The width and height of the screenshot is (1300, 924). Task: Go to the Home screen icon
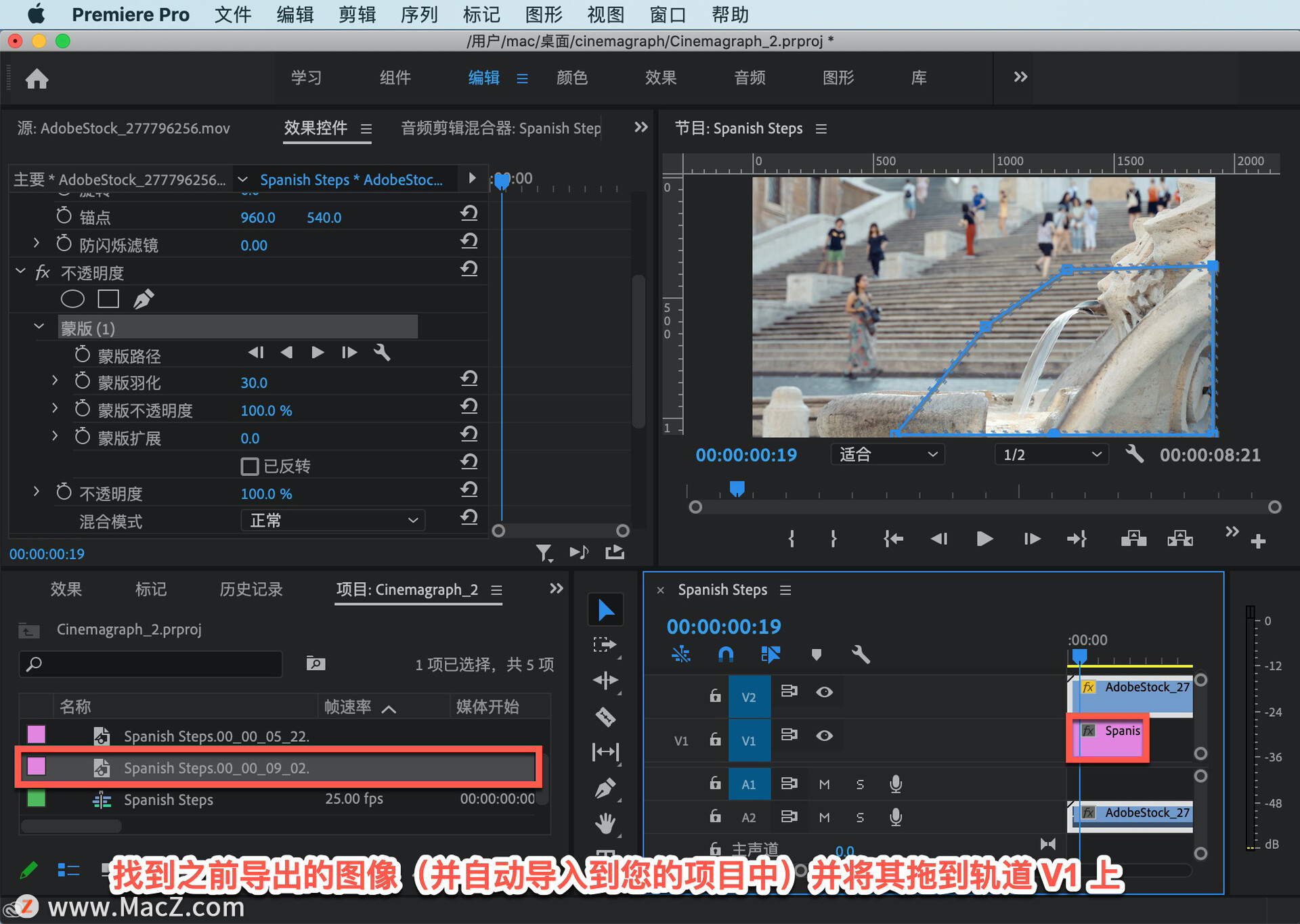[37, 79]
